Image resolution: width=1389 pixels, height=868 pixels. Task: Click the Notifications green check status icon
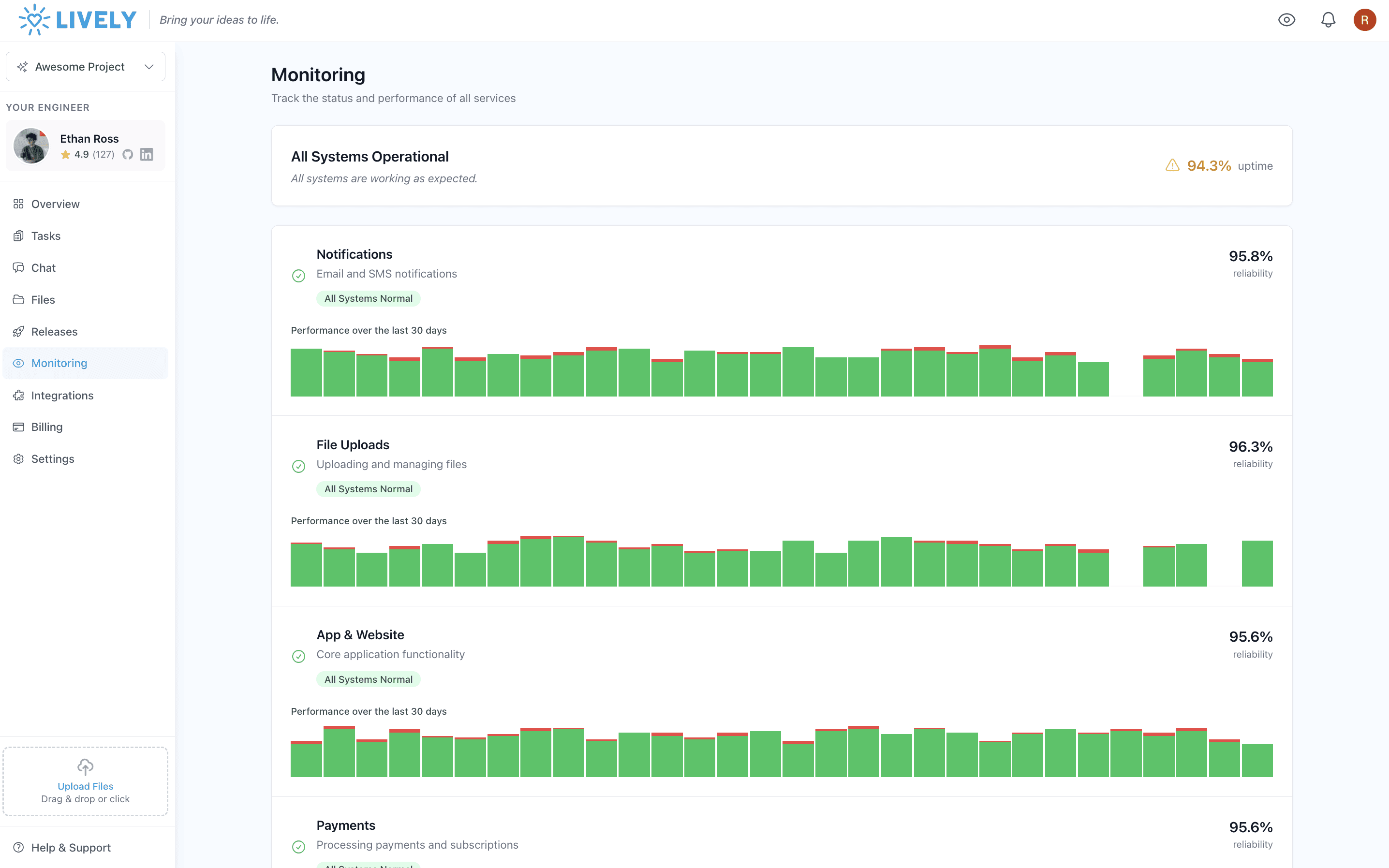pyautogui.click(x=298, y=276)
